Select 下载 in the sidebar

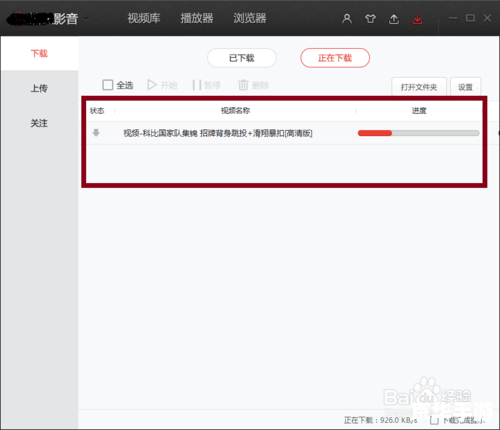tap(39, 53)
